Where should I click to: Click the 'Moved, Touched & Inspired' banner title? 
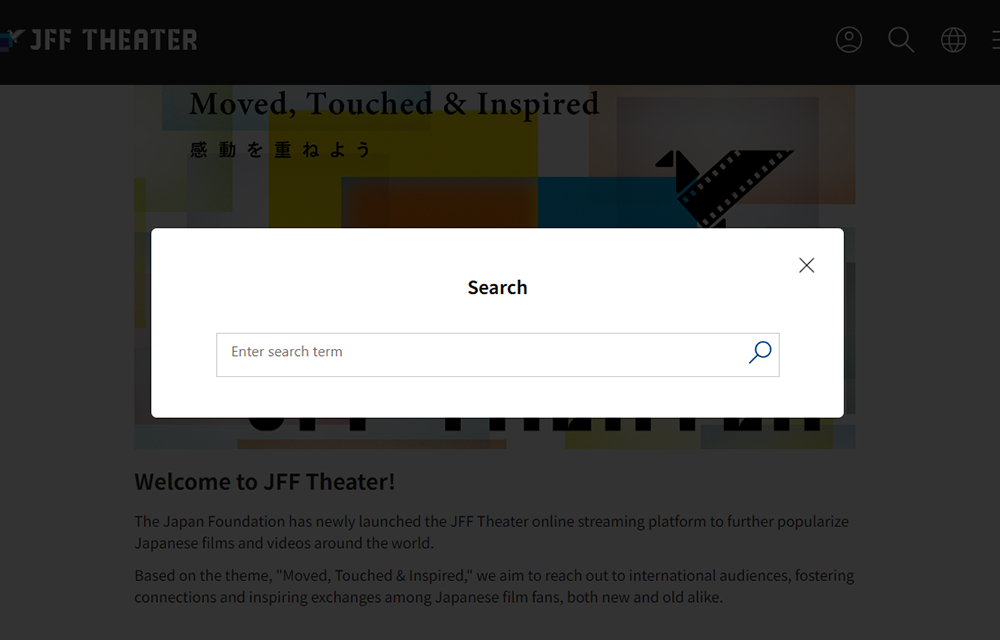394,104
